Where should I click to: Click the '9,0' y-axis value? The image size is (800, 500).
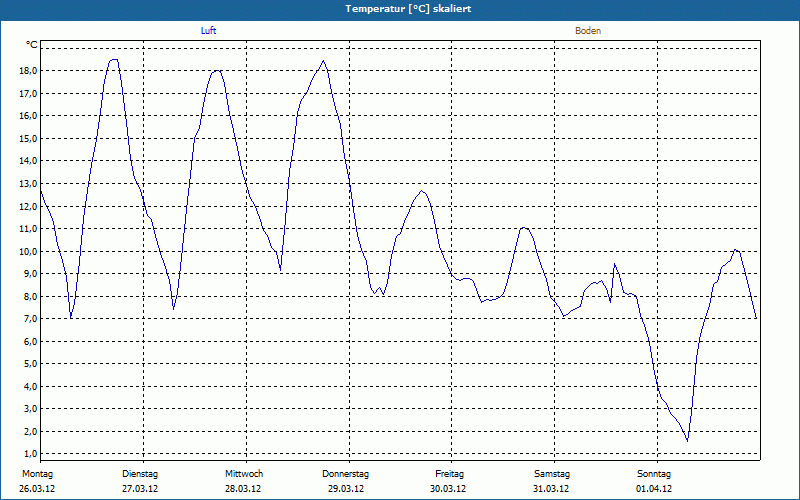coord(31,274)
